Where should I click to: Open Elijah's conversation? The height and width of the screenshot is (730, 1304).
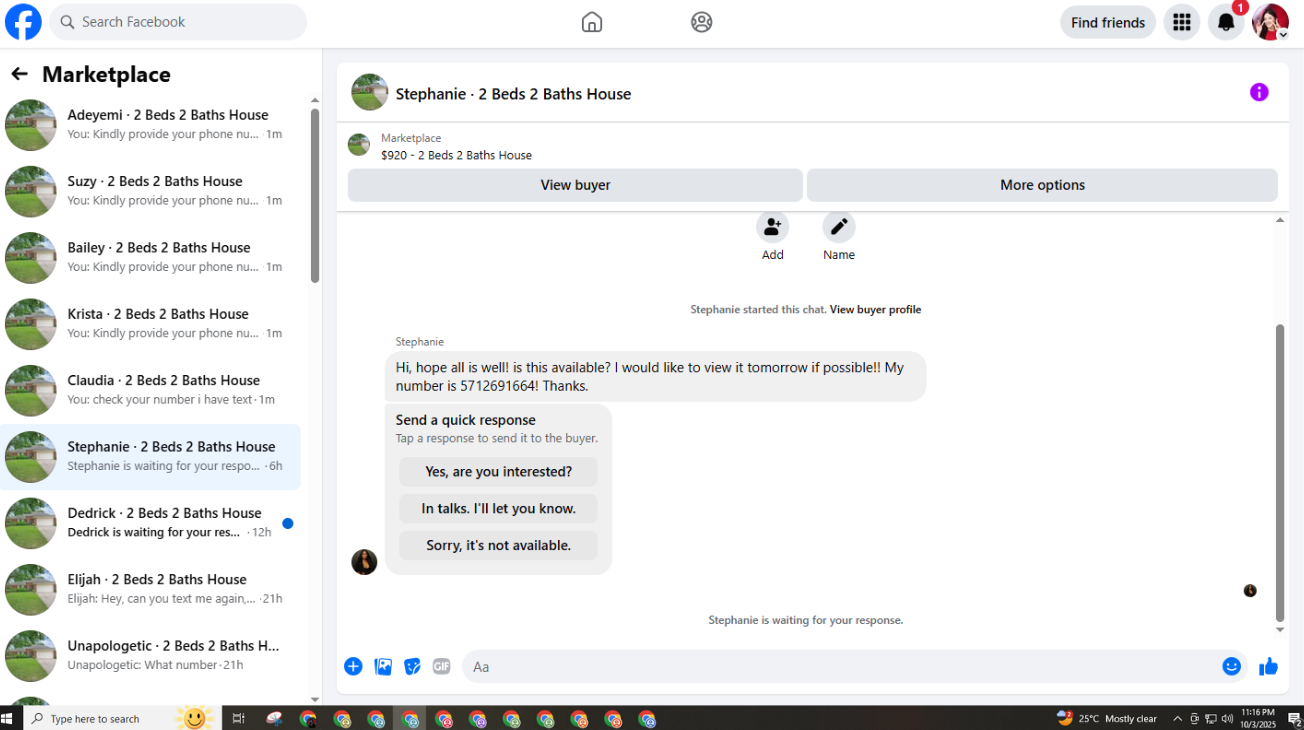tap(150, 589)
